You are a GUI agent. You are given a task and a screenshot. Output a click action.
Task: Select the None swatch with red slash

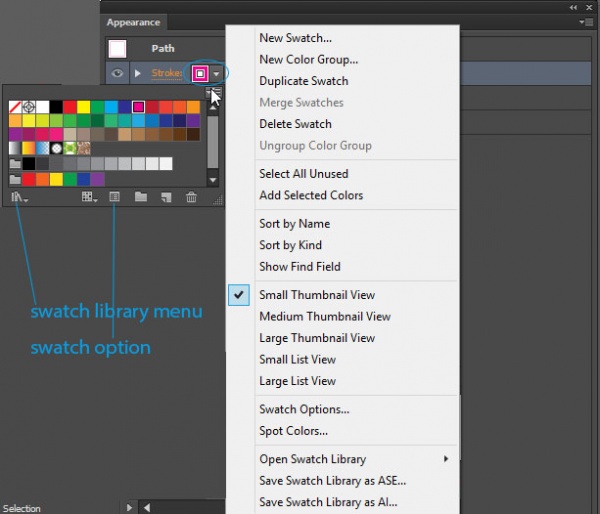[16, 107]
